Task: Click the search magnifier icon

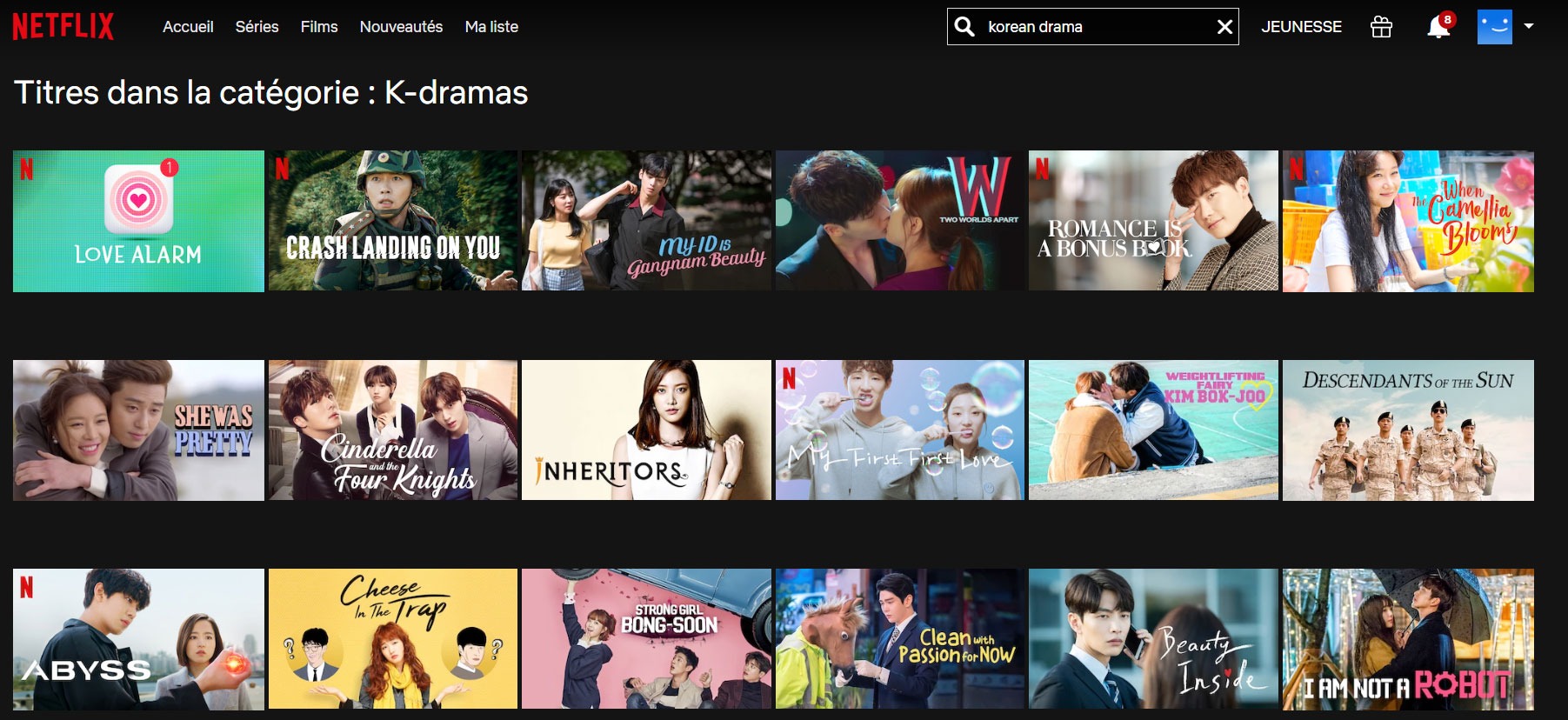Action: (964, 27)
